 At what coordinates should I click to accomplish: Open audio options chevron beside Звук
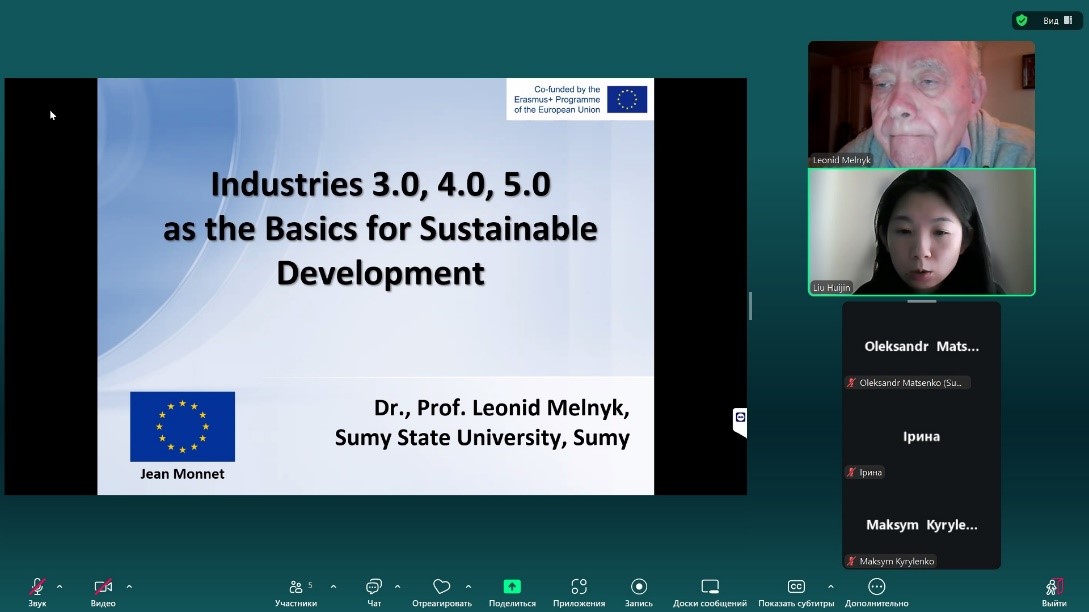tap(60, 587)
